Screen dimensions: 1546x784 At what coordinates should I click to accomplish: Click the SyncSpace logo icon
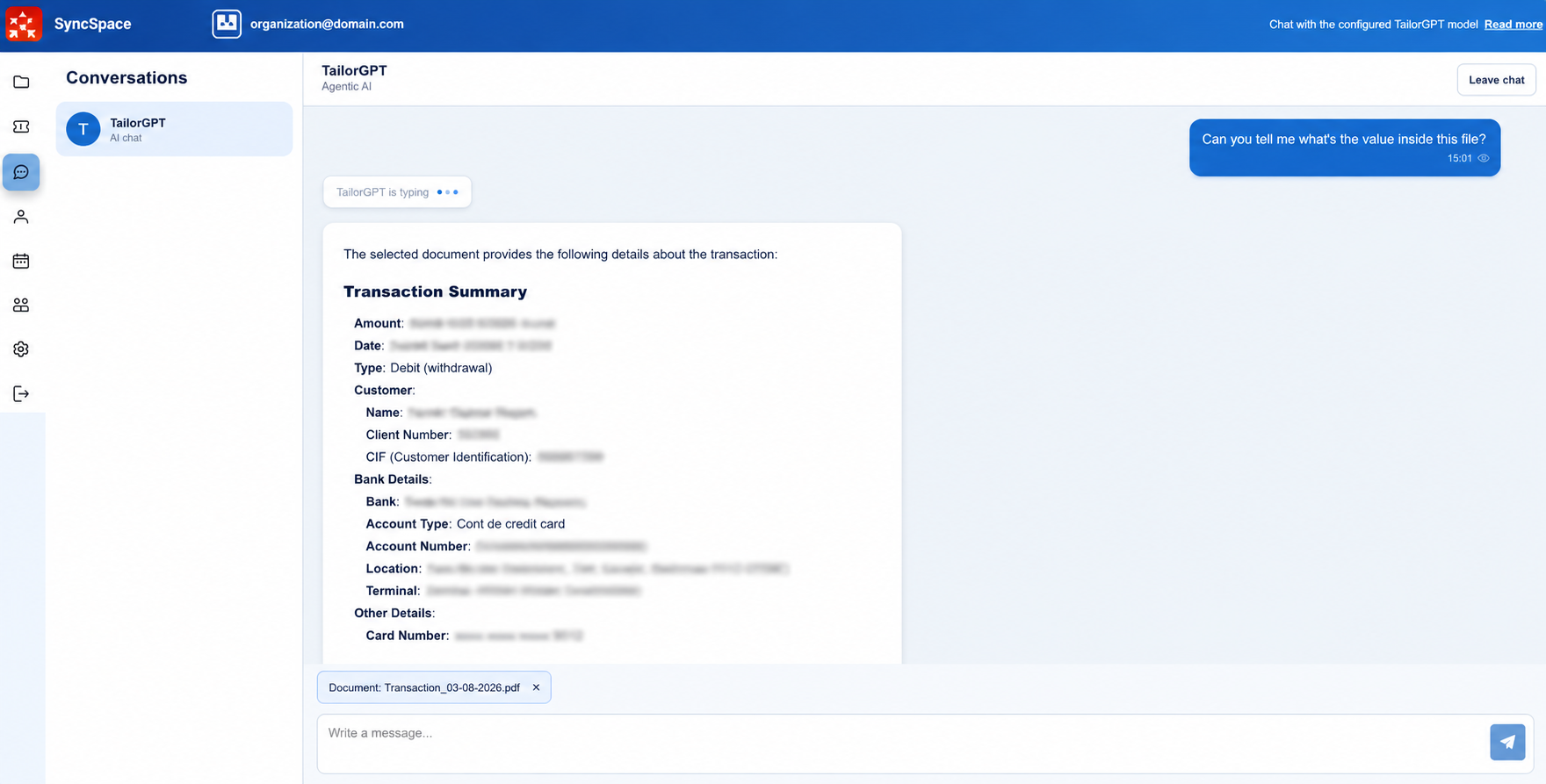[x=24, y=24]
